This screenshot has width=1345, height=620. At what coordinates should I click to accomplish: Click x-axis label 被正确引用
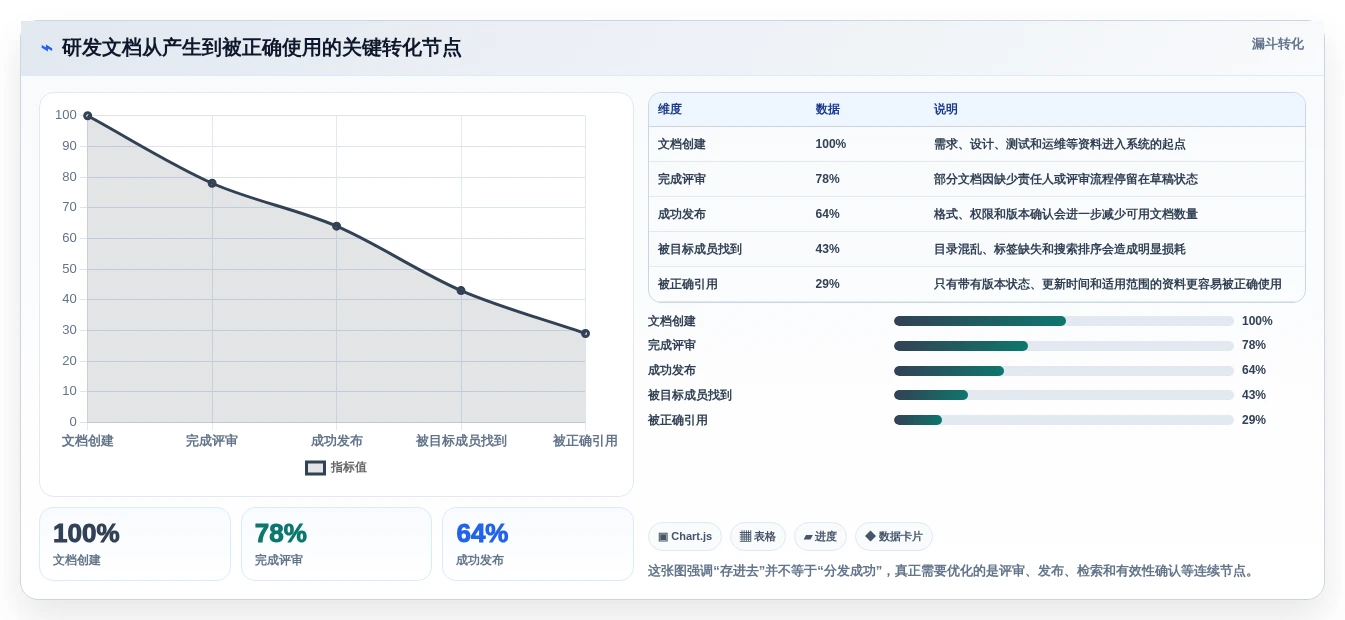pyautogui.click(x=585, y=441)
